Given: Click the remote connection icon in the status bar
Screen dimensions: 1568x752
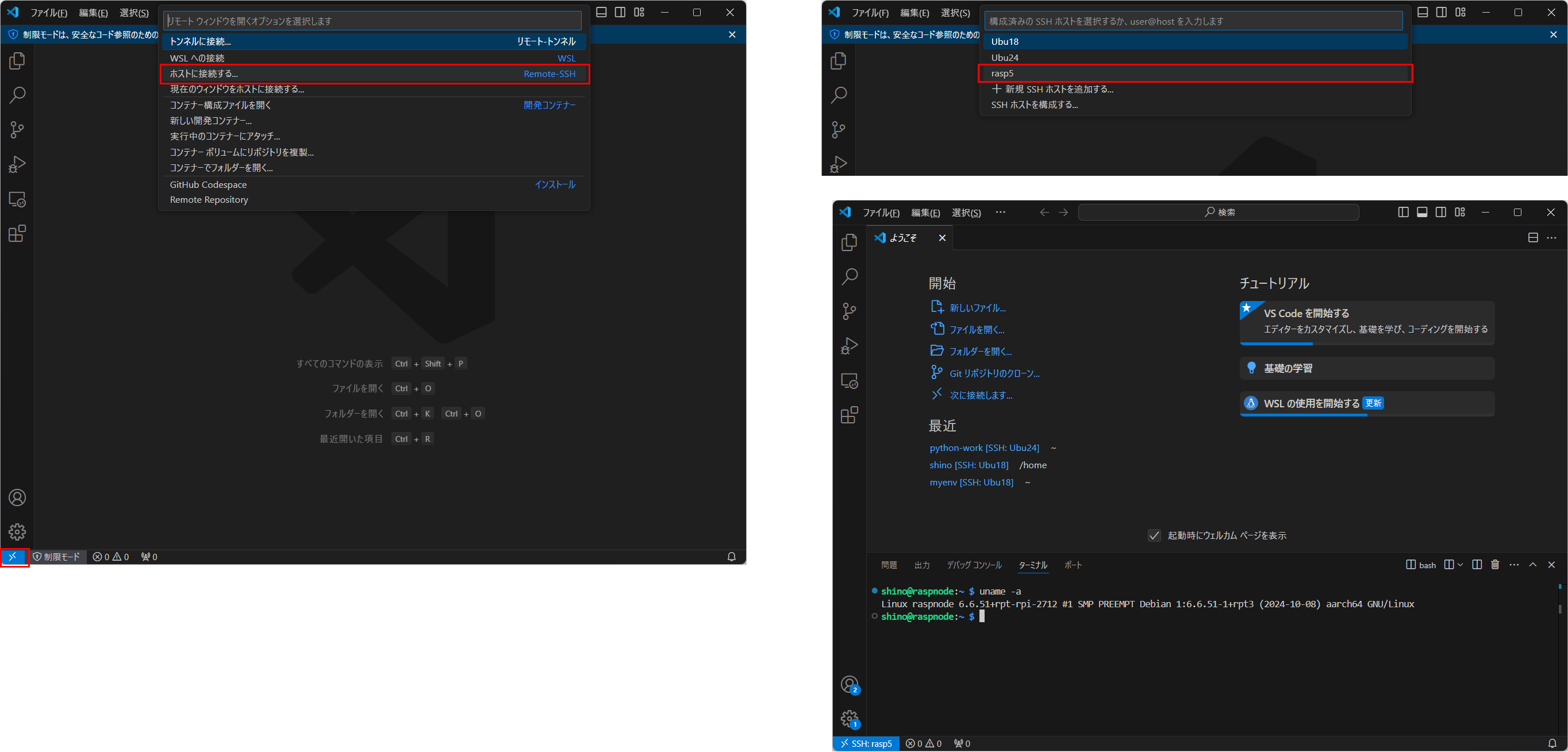Looking at the screenshot, I should pos(13,557).
